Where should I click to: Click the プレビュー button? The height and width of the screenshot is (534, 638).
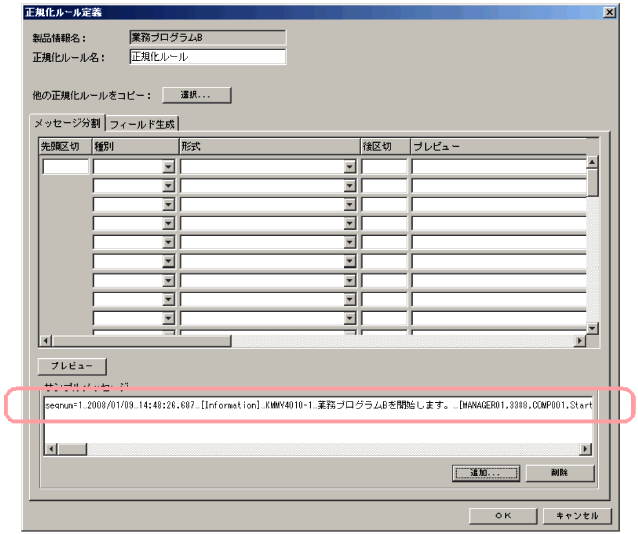(x=72, y=366)
